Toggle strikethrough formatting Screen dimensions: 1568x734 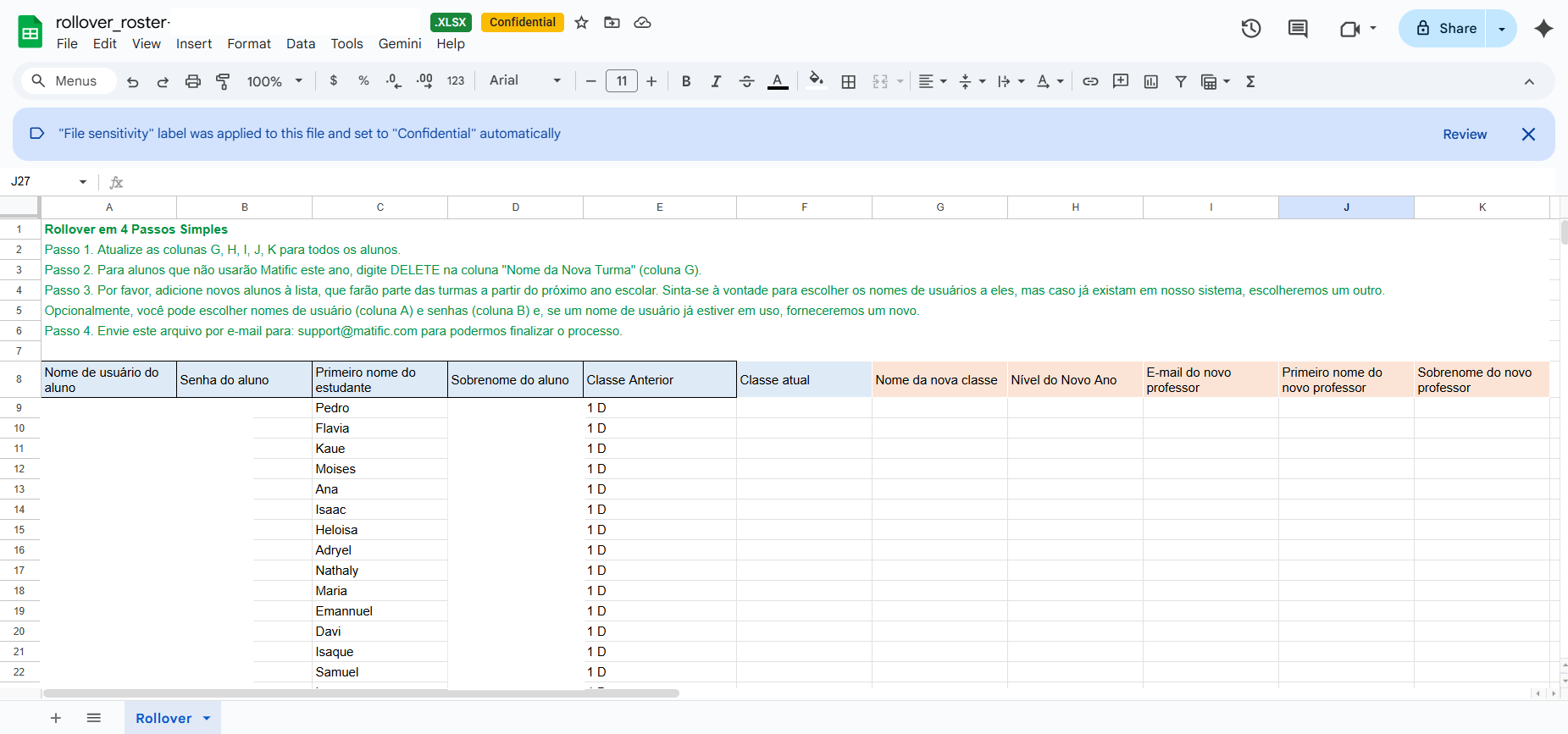click(746, 81)
